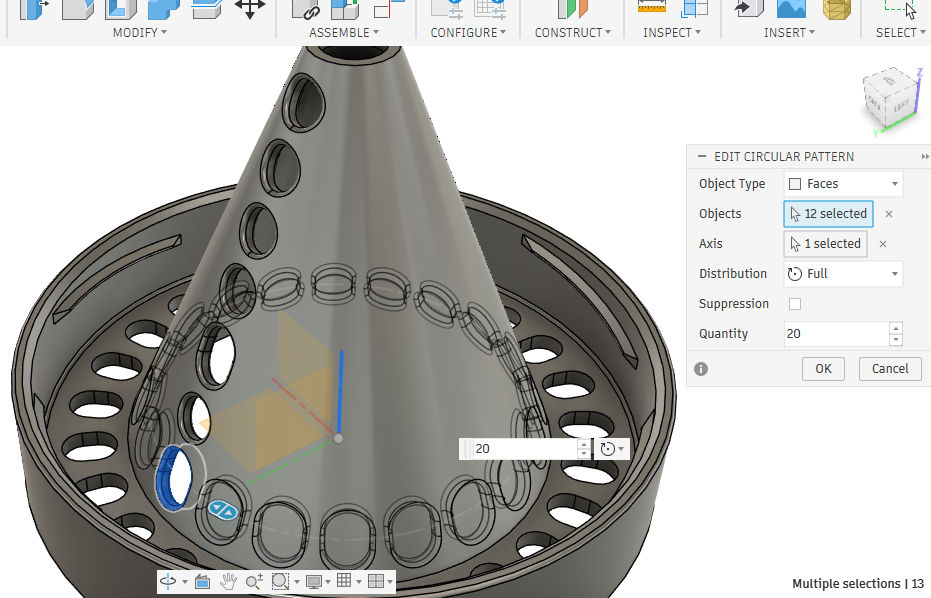Open the Distribution Full dropdown

tap(843, 274)
